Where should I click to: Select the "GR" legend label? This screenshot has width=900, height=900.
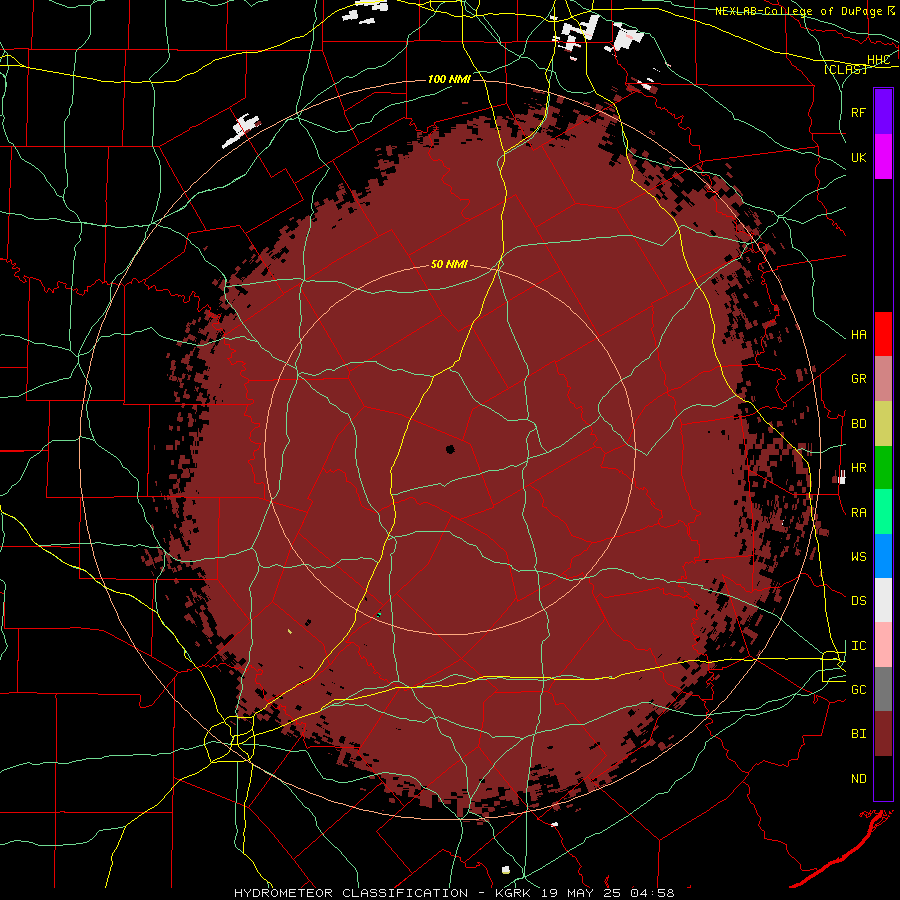858,379
